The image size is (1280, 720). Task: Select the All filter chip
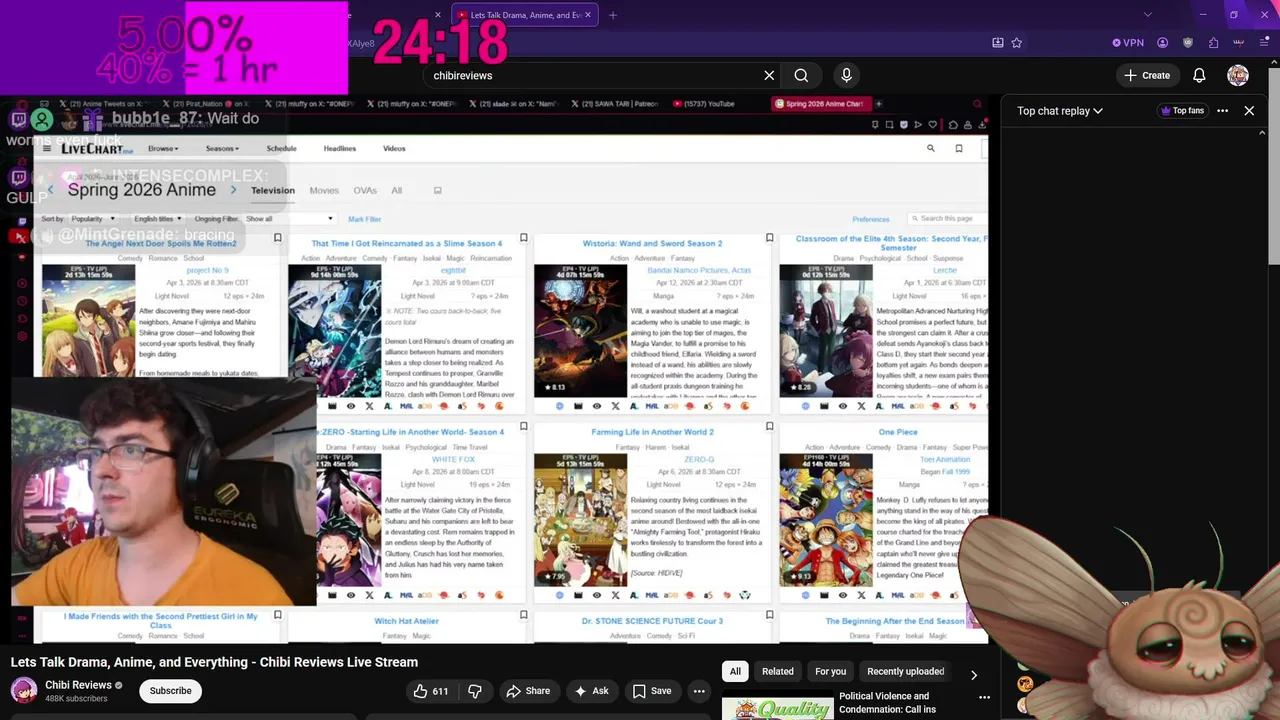click(735, 671)
